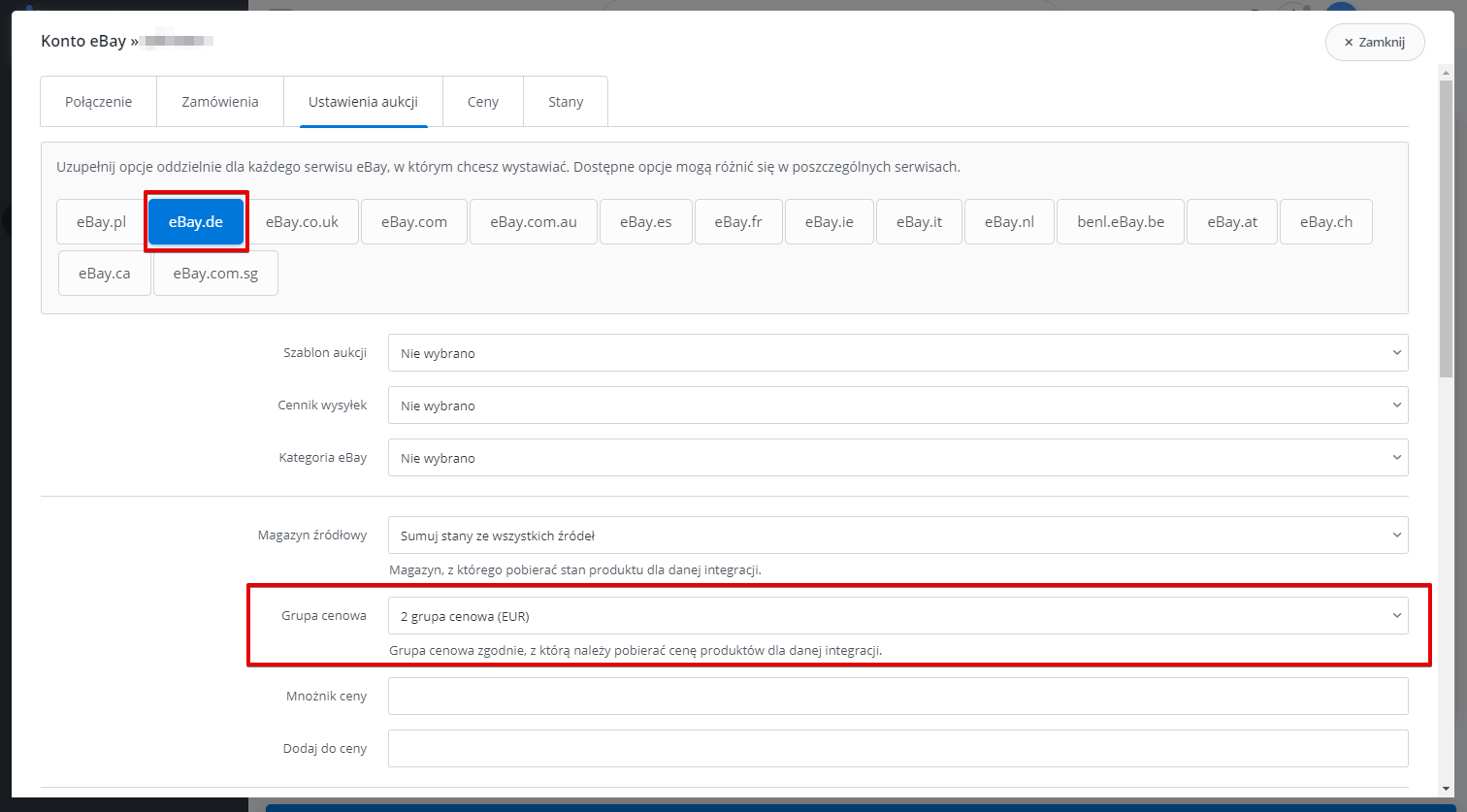Screen dimensions: 1467x812
Task: Click into the Dodaj do ceny field
Action: pyautogui.click(x=897, y=748)
